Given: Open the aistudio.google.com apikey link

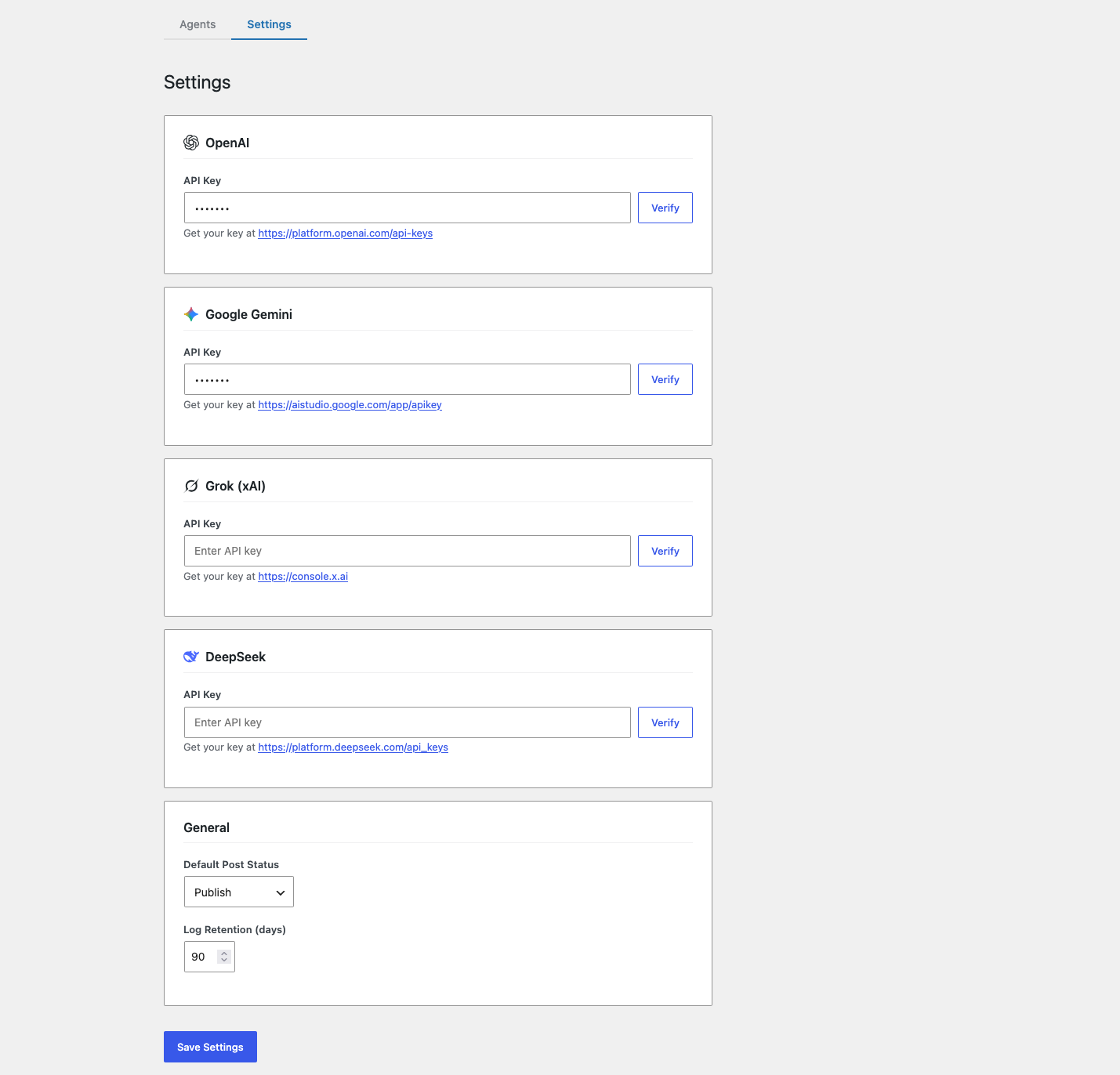Looking at the screenshot, I should (350, 405).
